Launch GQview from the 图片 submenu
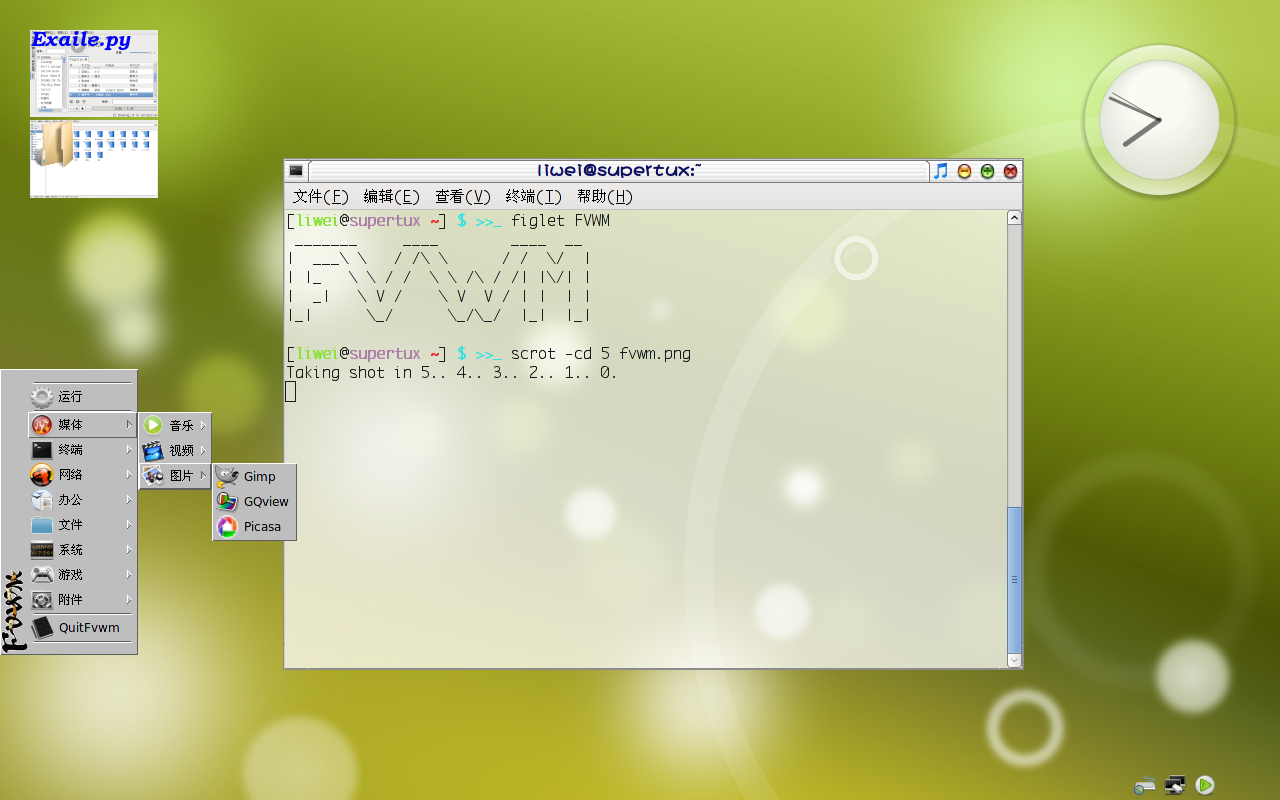 pyautogui.click(x=255, y=501)
